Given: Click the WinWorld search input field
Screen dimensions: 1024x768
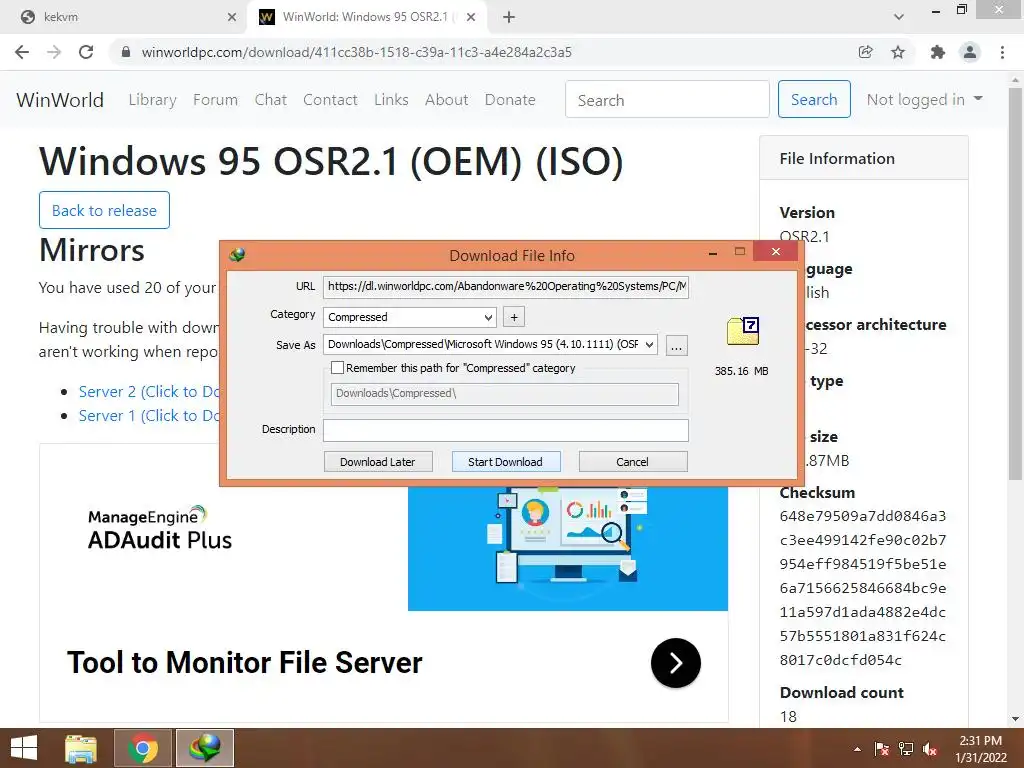Looking at the screenshot, I should point(667,99).
